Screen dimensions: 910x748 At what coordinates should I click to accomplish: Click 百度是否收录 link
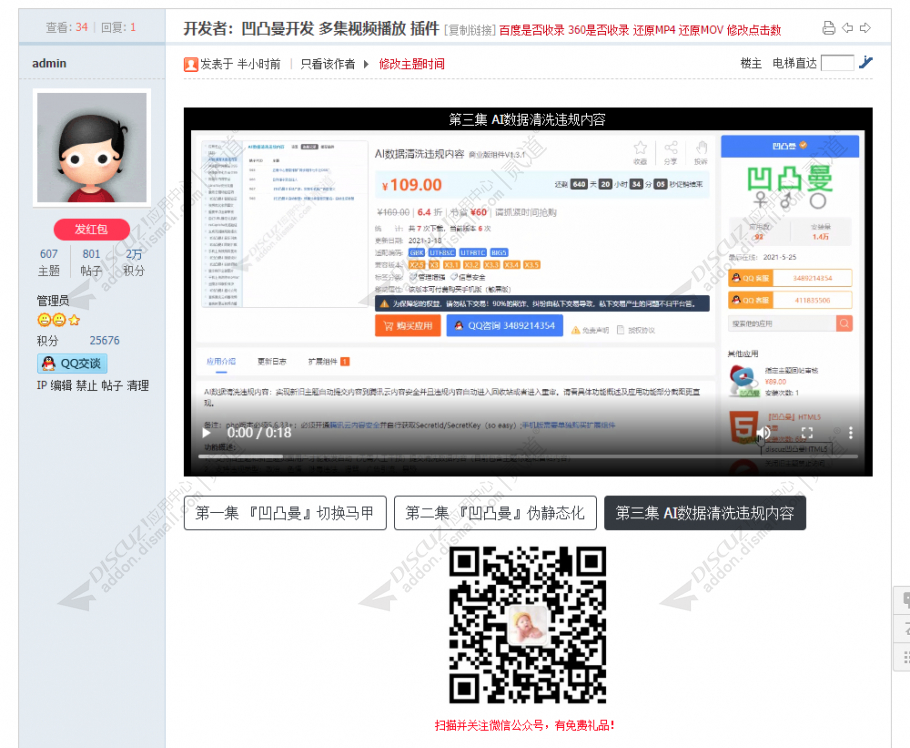(x=532, y=30)
